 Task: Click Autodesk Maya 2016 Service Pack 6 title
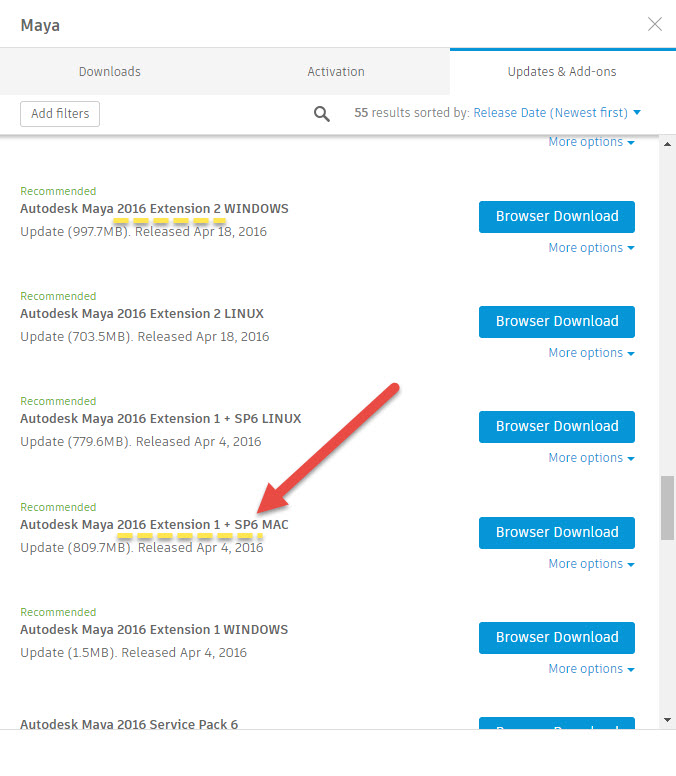click(129, 724)
